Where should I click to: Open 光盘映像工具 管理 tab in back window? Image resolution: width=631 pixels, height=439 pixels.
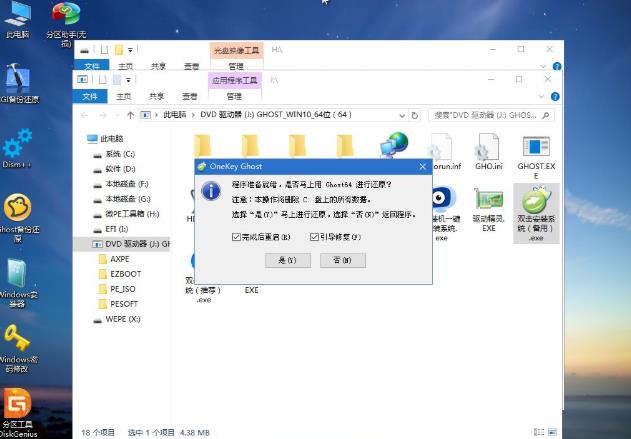pos(236,66)
